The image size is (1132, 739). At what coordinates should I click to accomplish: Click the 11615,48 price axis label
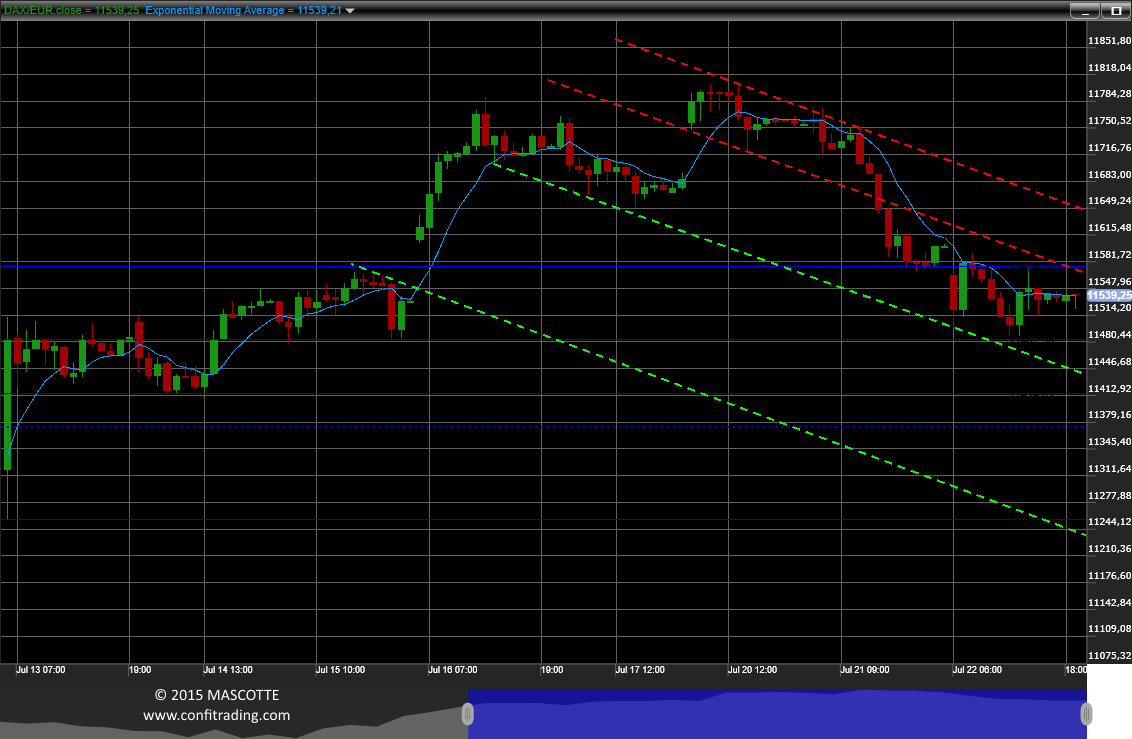coord(1109,227)
